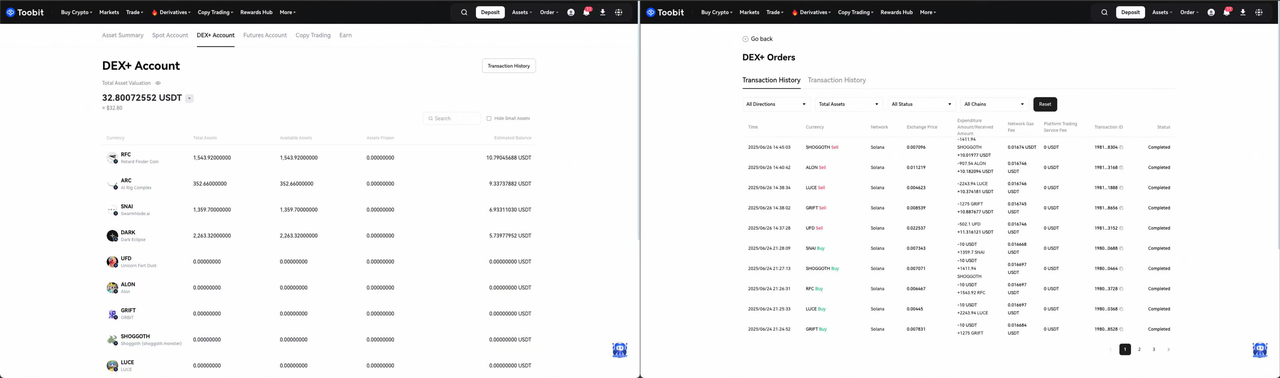
Task: Click the ARC AI Rig Complex icon
Action: [x=112, y=184]
